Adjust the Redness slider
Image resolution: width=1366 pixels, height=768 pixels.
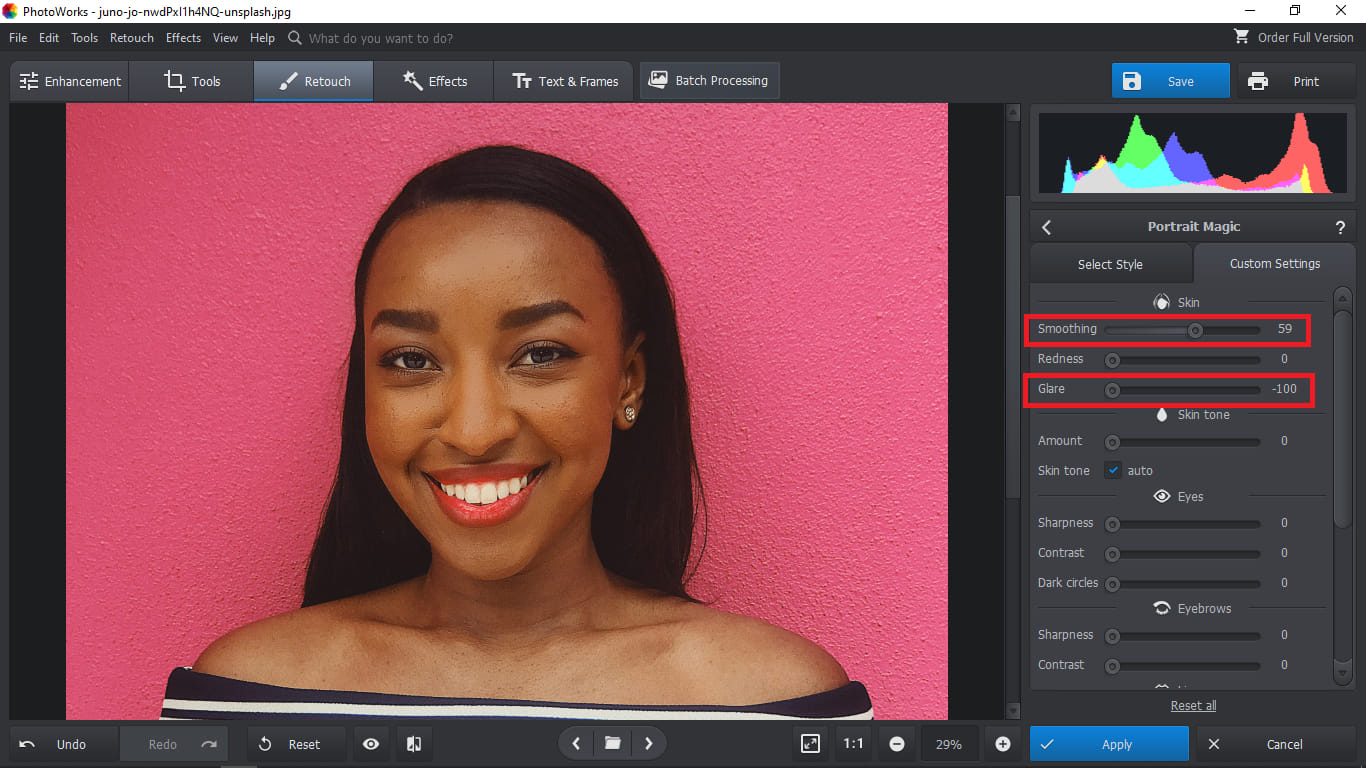[1183, 359]
